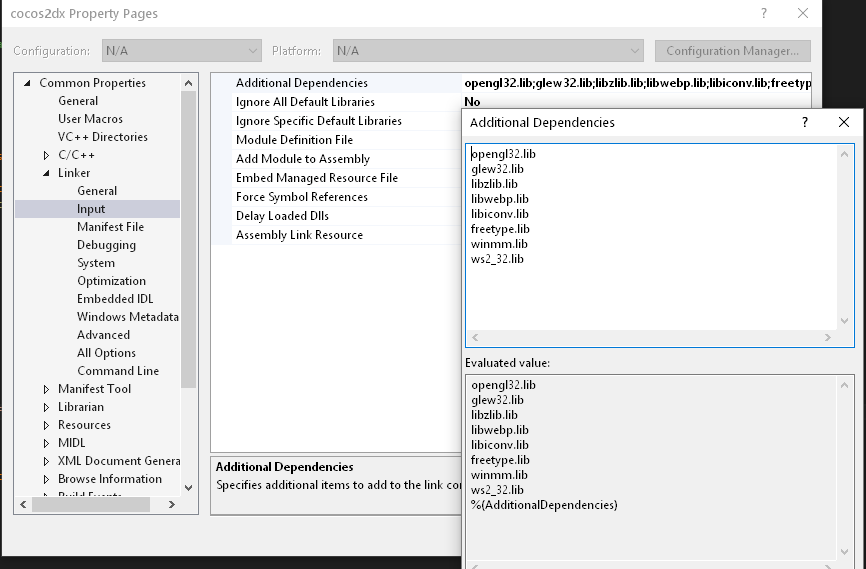Open the Linker Advanced page
Image resolution: width=866 pixels, height=569 pixels.
103,335
